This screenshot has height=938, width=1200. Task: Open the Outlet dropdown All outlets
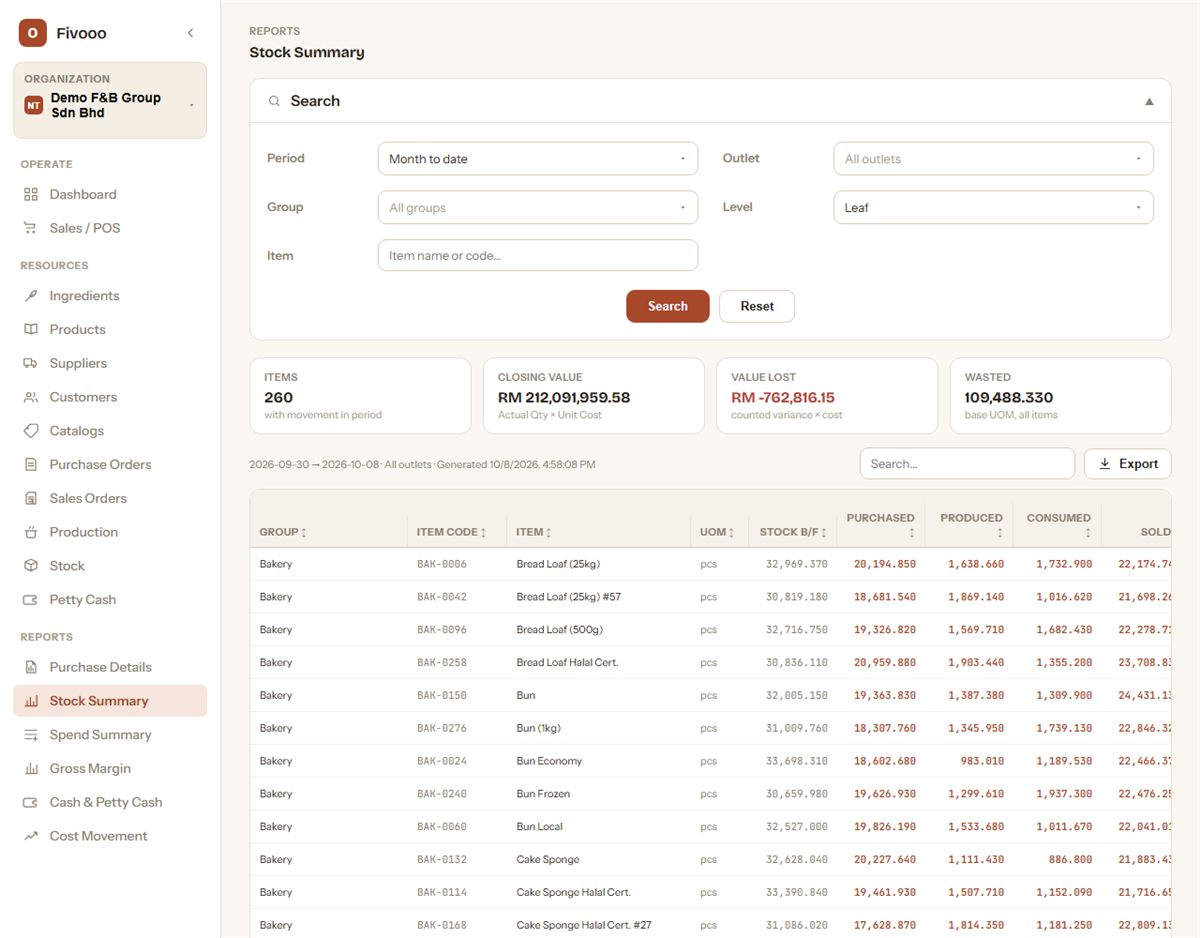click(993, 159)
